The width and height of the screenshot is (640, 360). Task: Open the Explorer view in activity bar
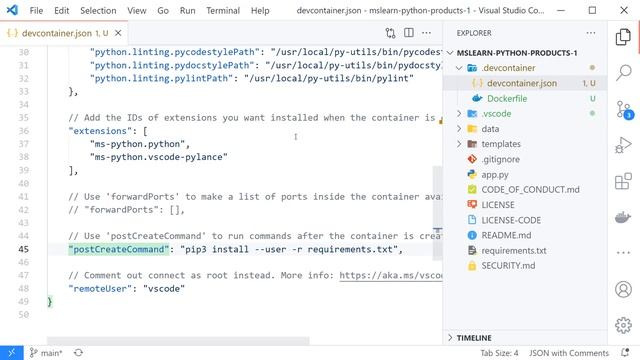[x=623, y=37]
